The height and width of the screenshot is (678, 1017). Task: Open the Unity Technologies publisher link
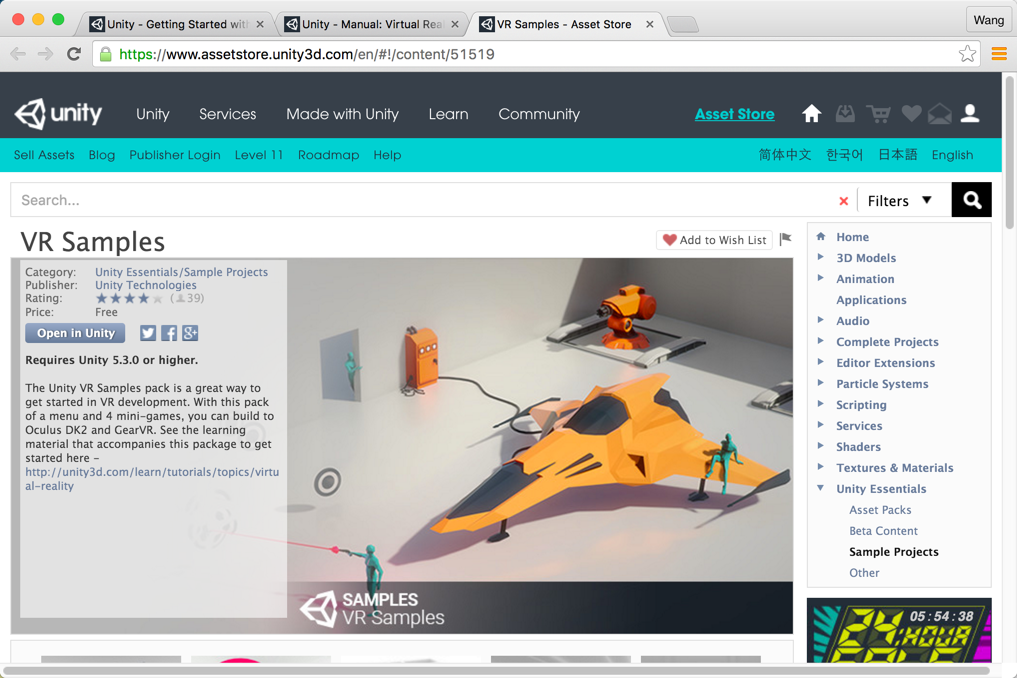[145, 284]
